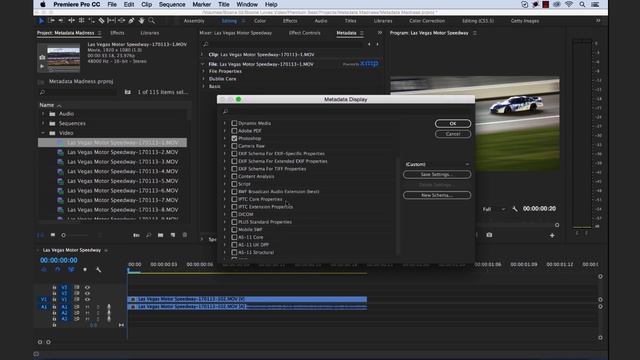Open program monitor wrench settings
This screenshot has height=360, width=640.
click(x=515, y=209)
